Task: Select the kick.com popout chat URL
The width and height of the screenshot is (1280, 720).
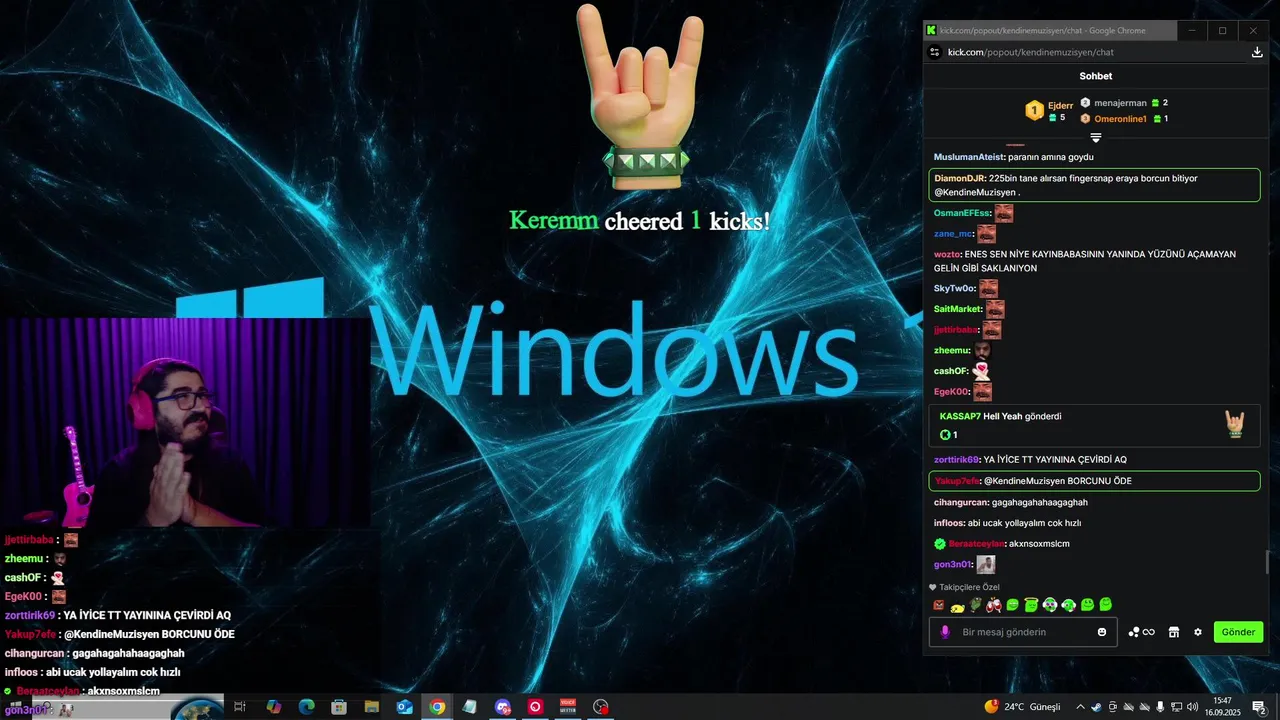Action: click(x=1030, y=52)
